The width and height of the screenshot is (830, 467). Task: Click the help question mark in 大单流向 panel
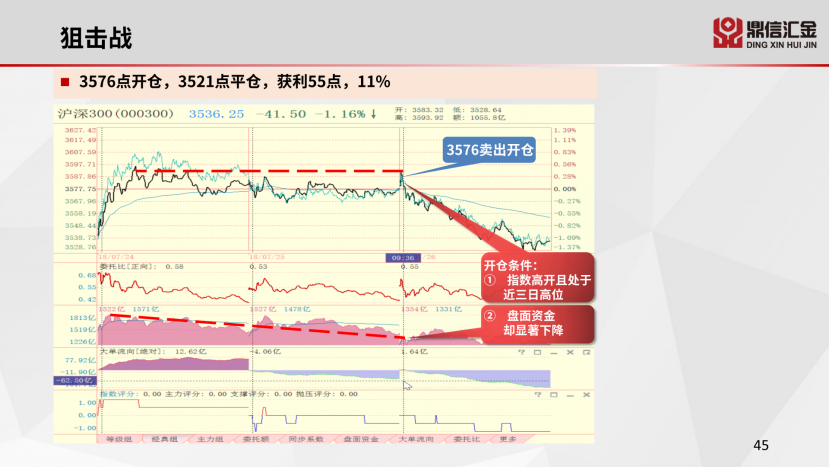pos(522,352)
